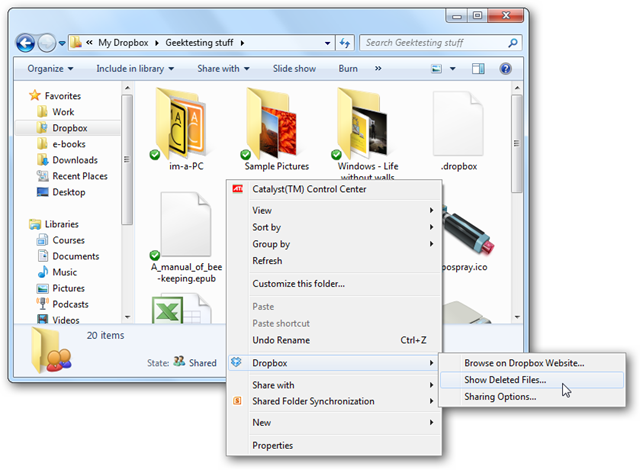
Task: Open the New submenu
Action: (334, 422)
